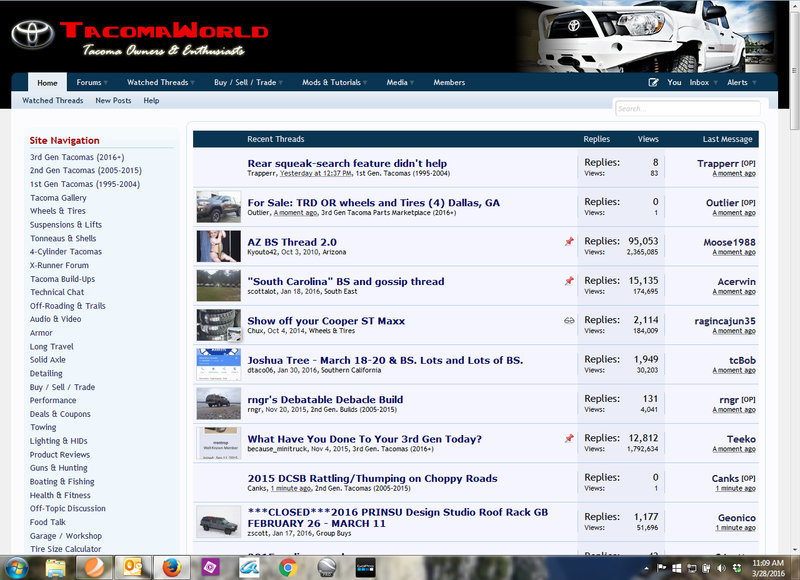The height and width of the screenshot is (580, 800).
Task: Click the volume speaker icon in system tray
Action: click(x=721, y=568)
